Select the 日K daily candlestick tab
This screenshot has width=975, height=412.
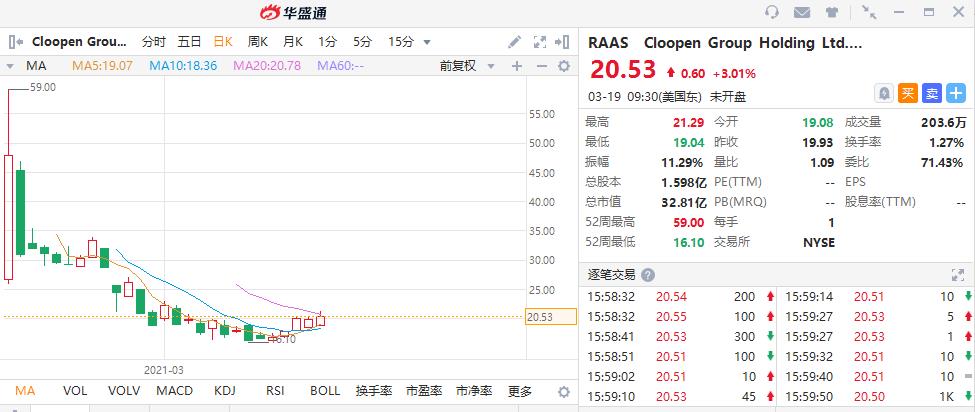[x=223, y=42]
